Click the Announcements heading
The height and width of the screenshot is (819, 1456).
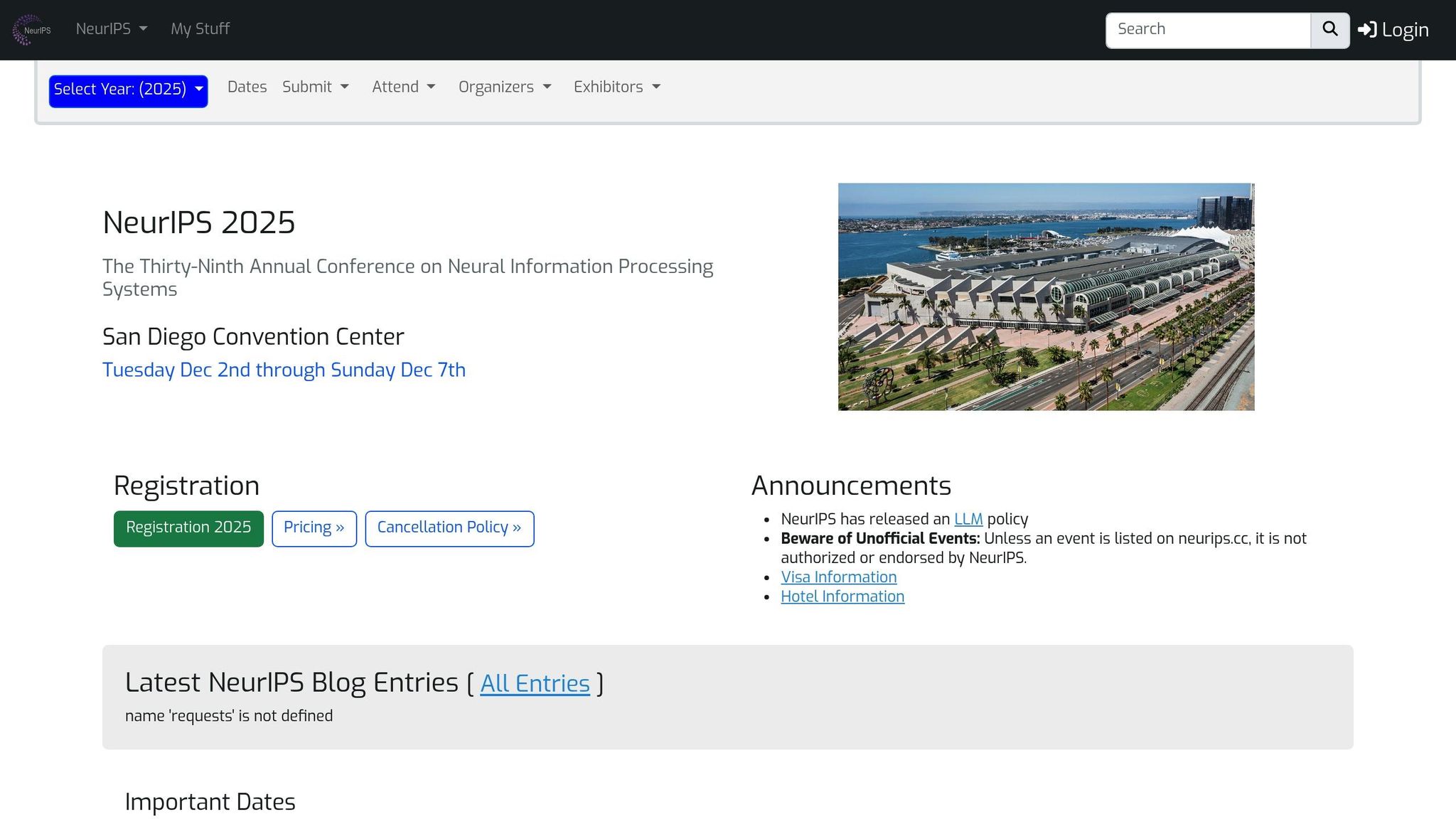click(851, 486)
